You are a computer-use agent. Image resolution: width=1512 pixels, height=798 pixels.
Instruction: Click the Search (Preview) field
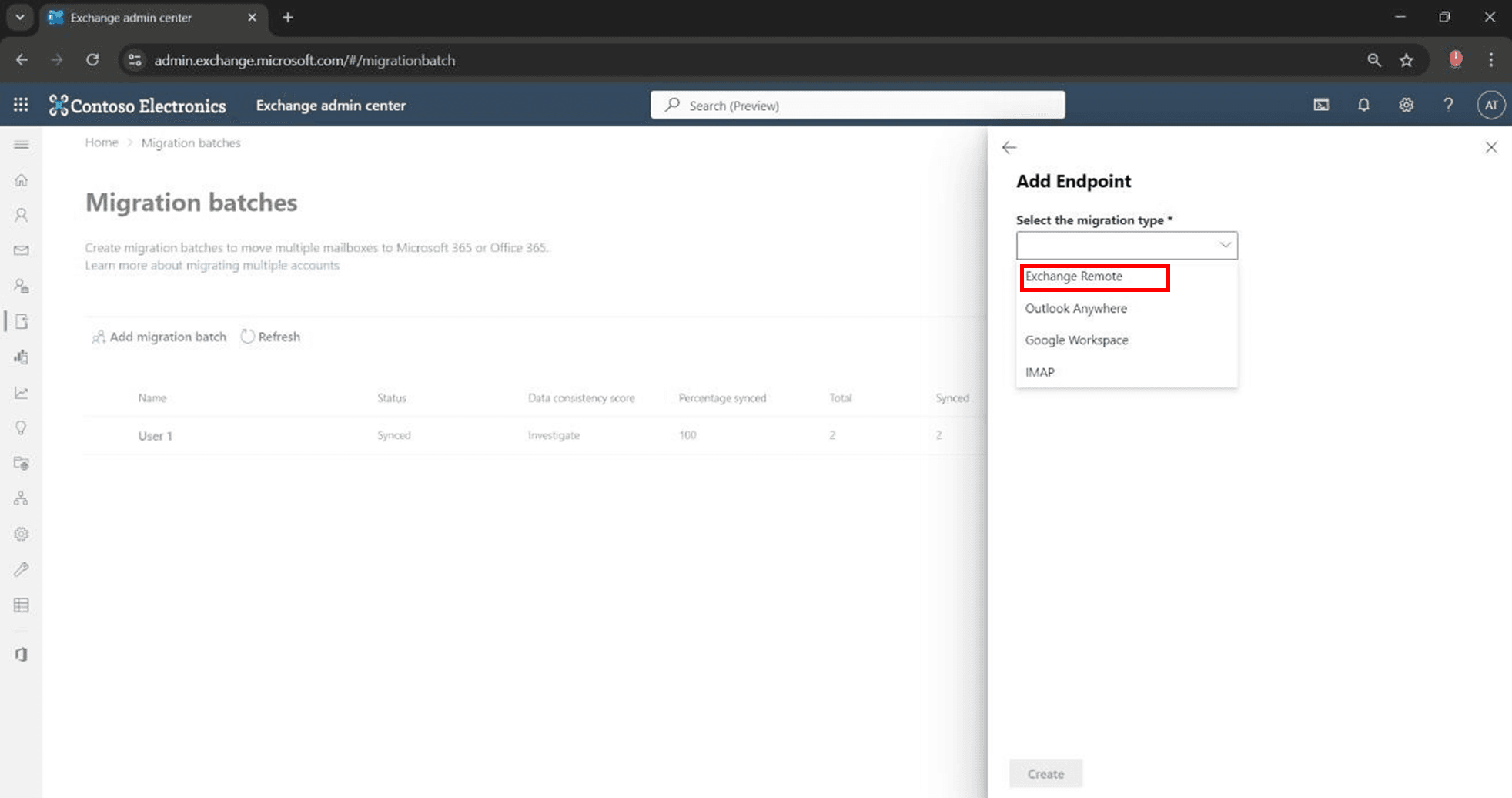coord(857,106)
